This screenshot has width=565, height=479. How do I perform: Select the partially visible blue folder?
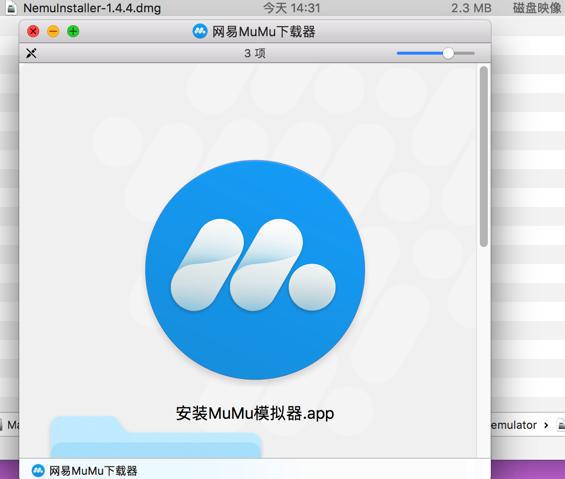click(155, 437)
